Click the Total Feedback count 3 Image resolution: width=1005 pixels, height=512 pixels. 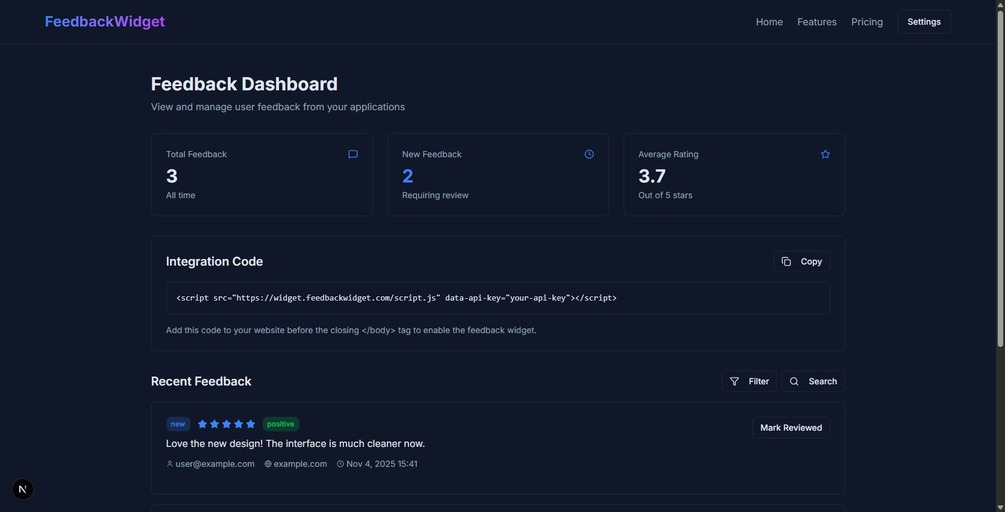coord(172,176)
